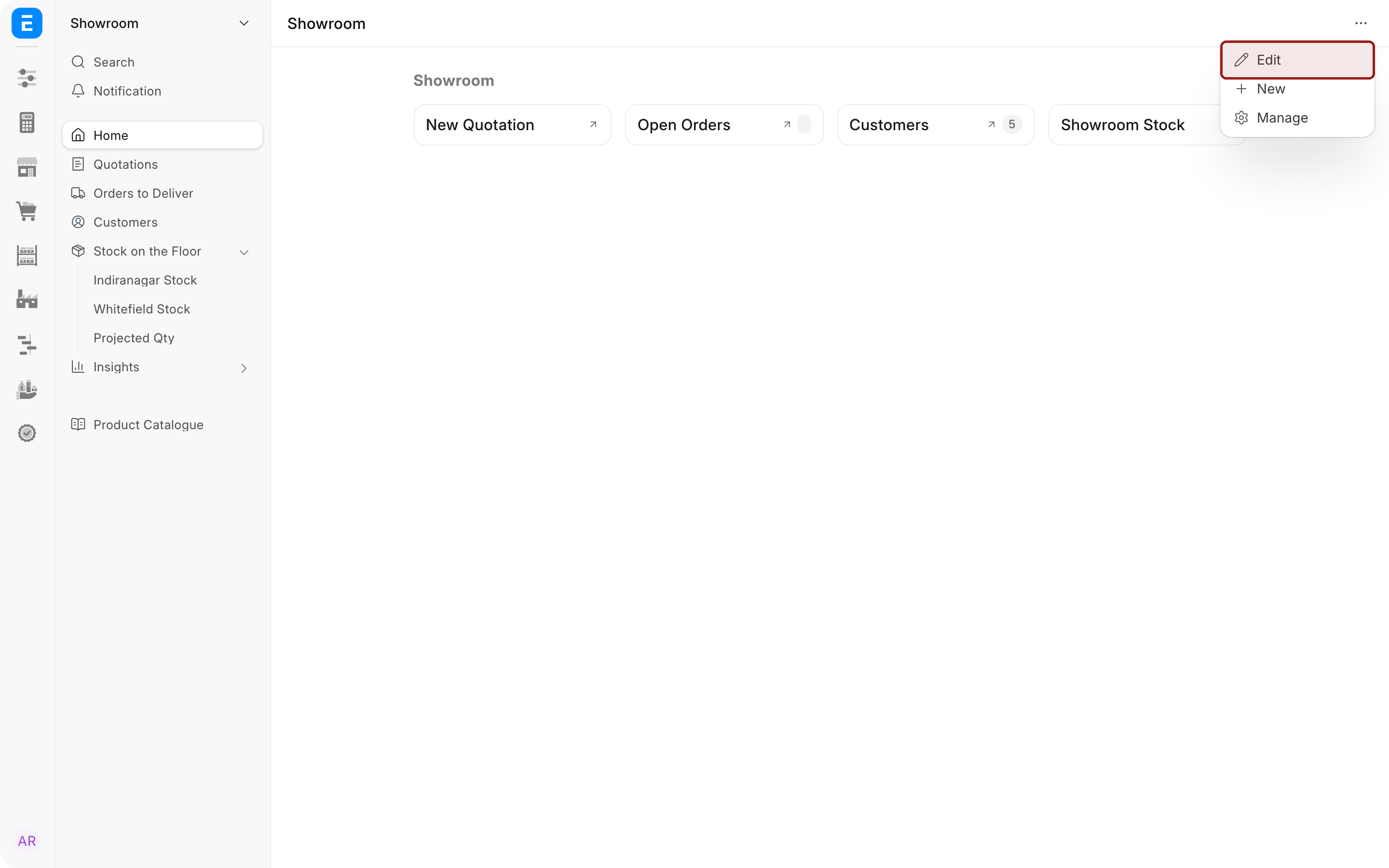Image resolution: width=1389 pixels, height=868 pixels.
Task: Select Edit from the options menu
Action: (1297, 60)
